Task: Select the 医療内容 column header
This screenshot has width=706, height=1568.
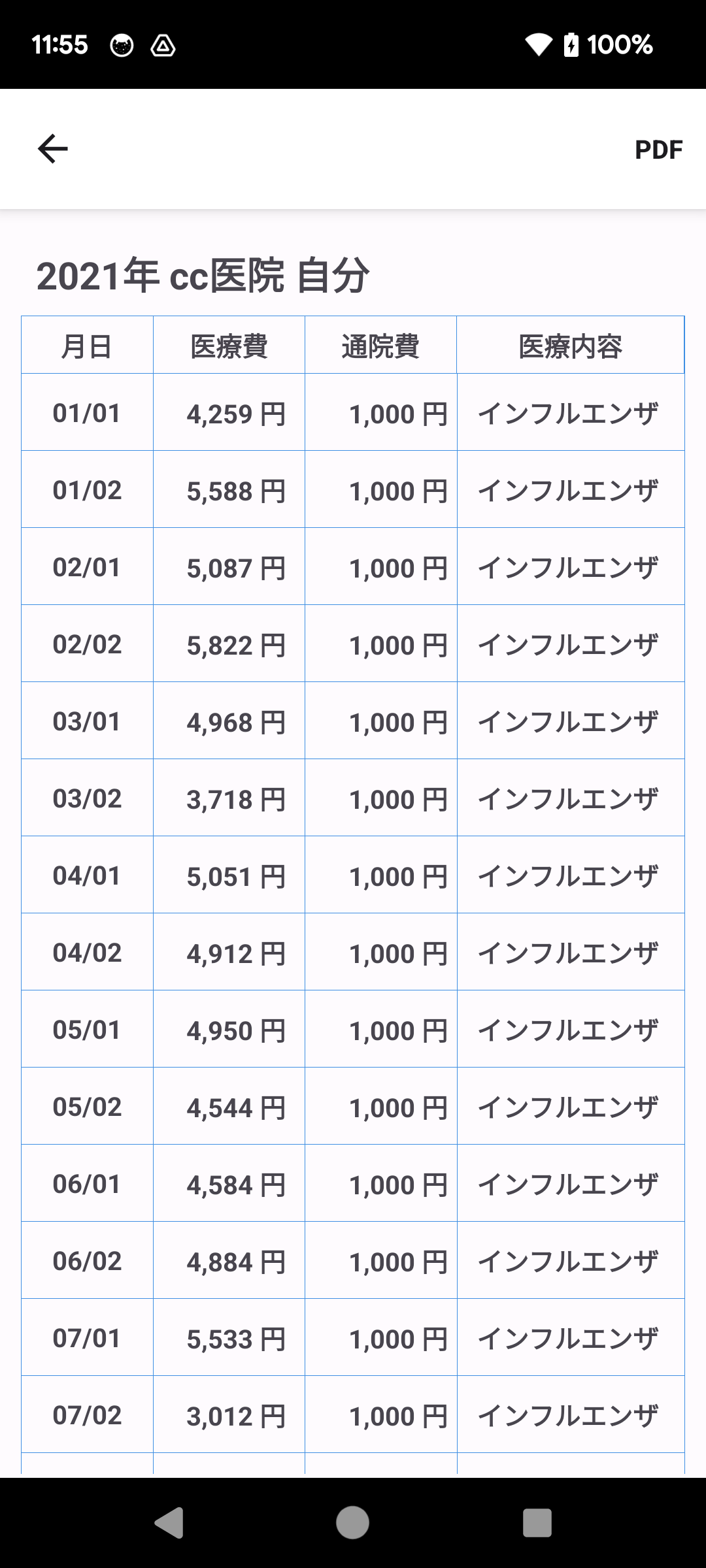Action: coord(570,346)
